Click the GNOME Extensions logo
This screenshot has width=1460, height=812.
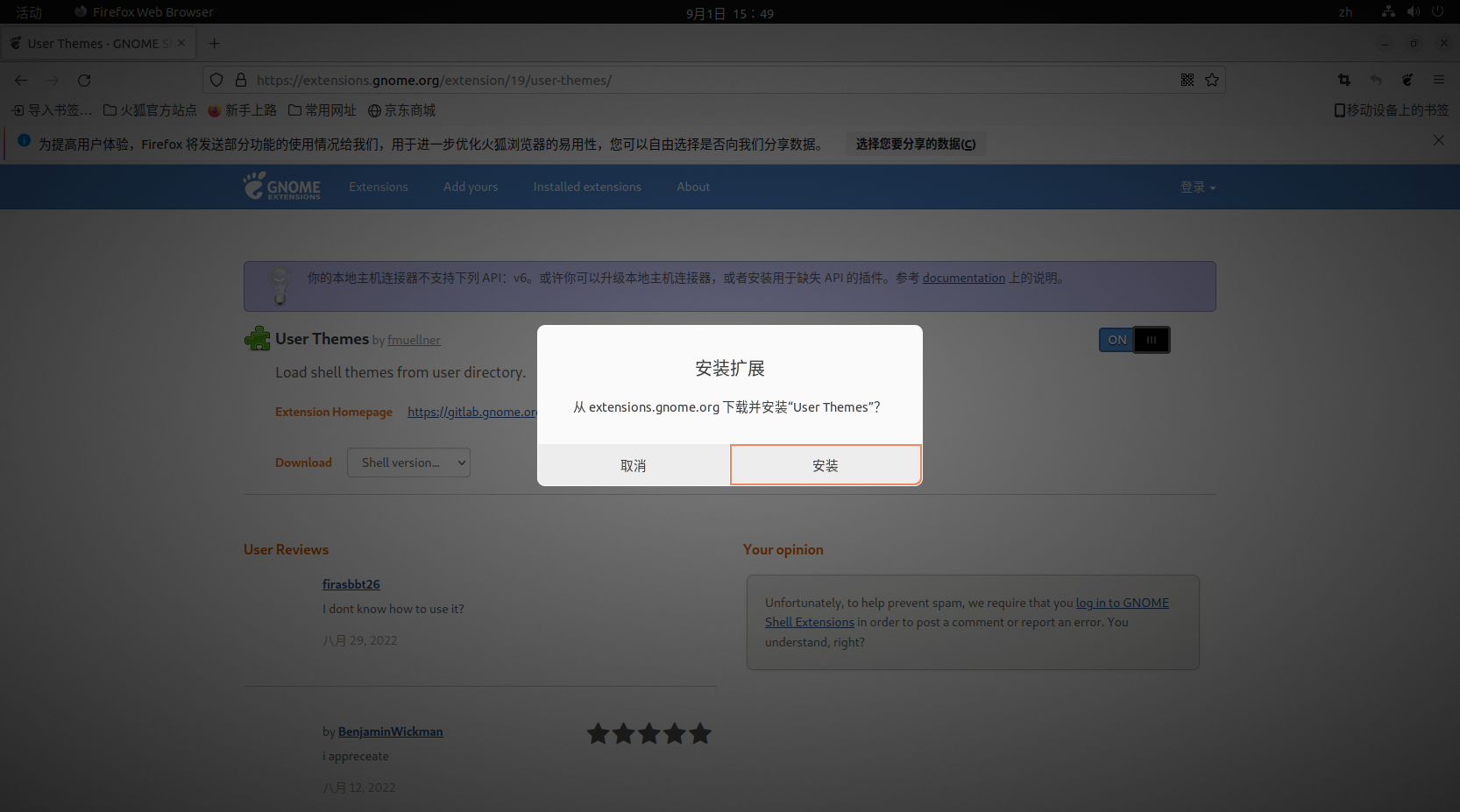(x=282, y=186)
